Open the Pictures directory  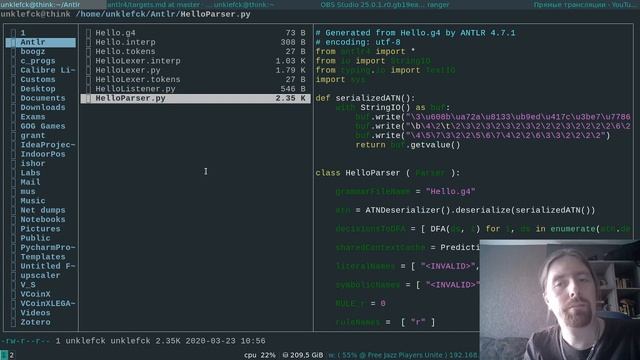click(40, 229)
